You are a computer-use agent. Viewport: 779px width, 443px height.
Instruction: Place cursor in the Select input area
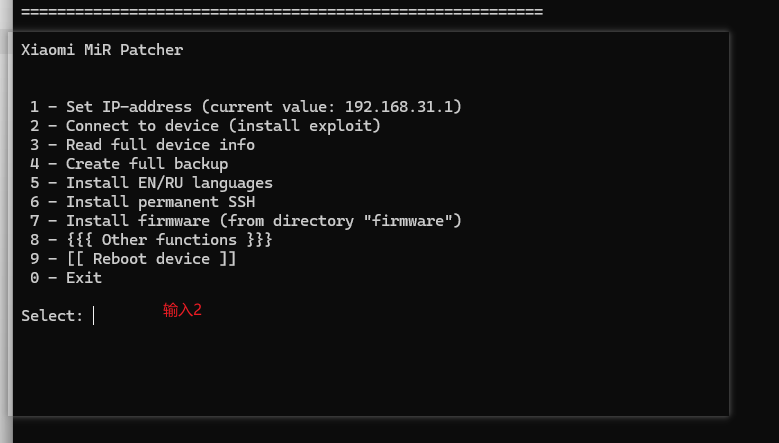click(x=94, y=316)
